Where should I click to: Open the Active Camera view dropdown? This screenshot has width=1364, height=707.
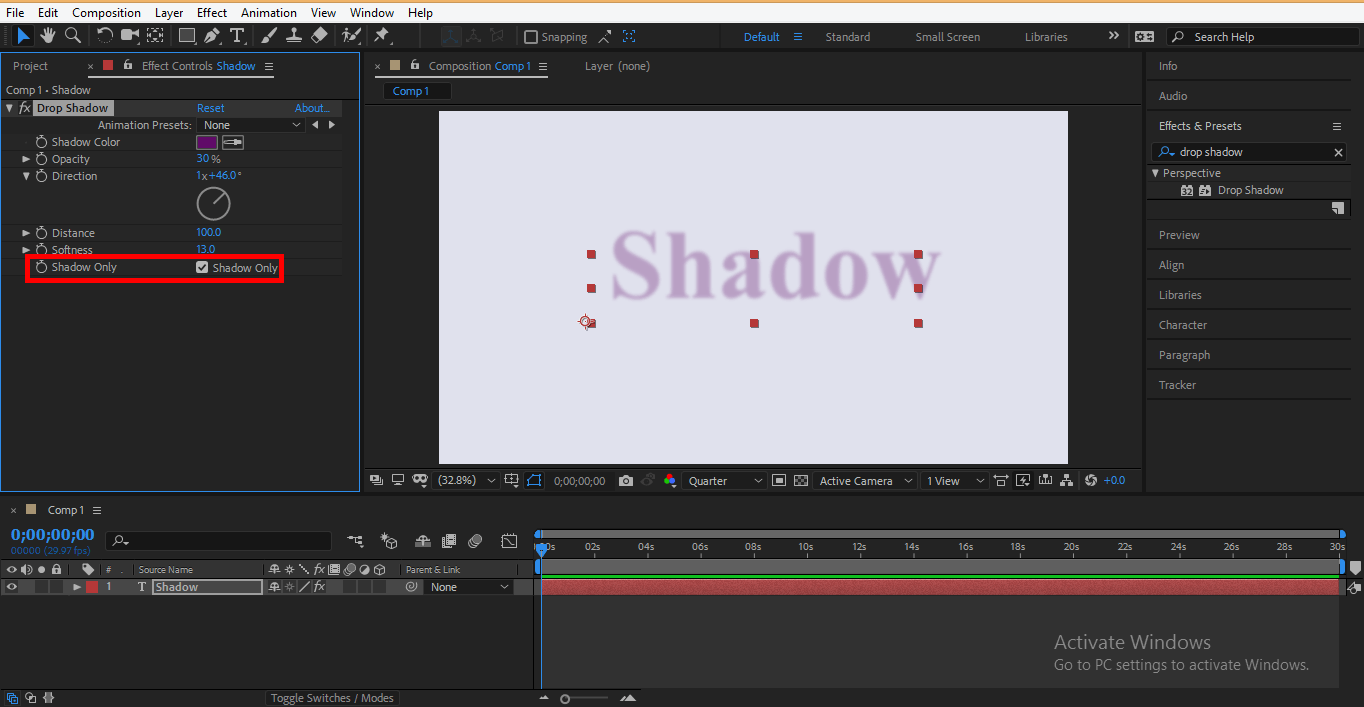pos(864,480)
